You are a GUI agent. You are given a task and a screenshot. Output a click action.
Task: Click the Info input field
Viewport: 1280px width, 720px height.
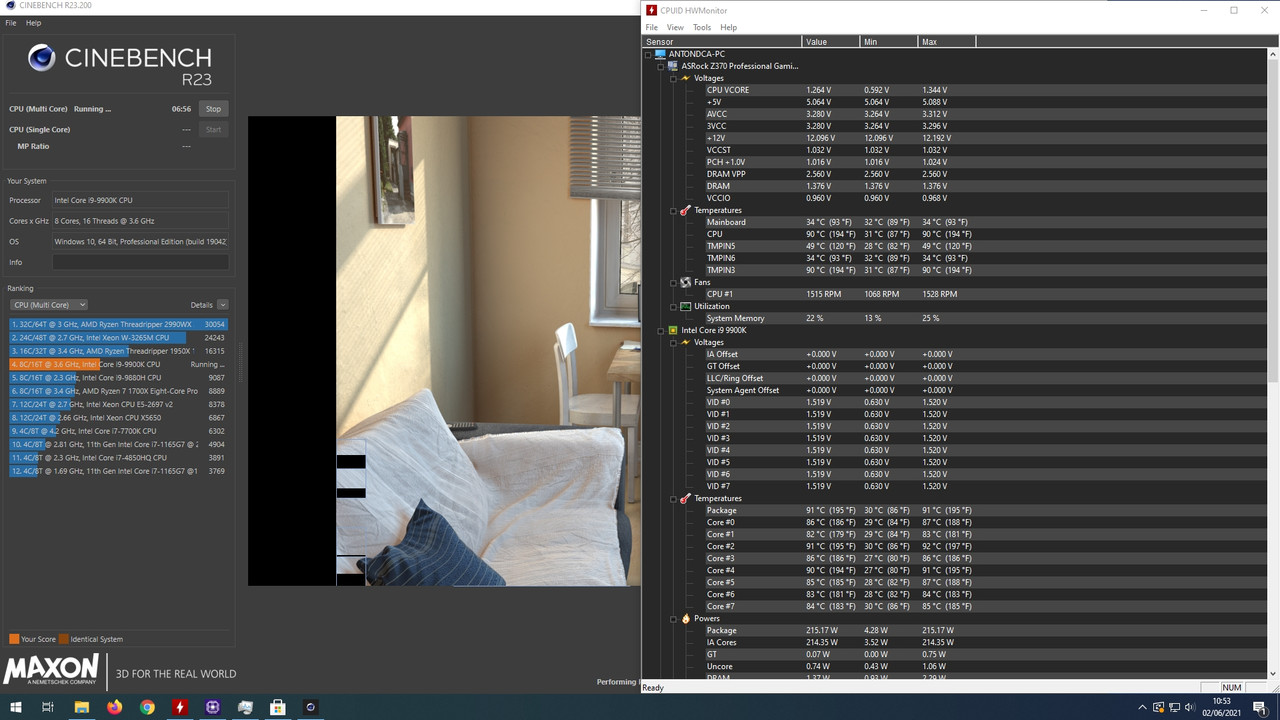click(x=140, y=262)
